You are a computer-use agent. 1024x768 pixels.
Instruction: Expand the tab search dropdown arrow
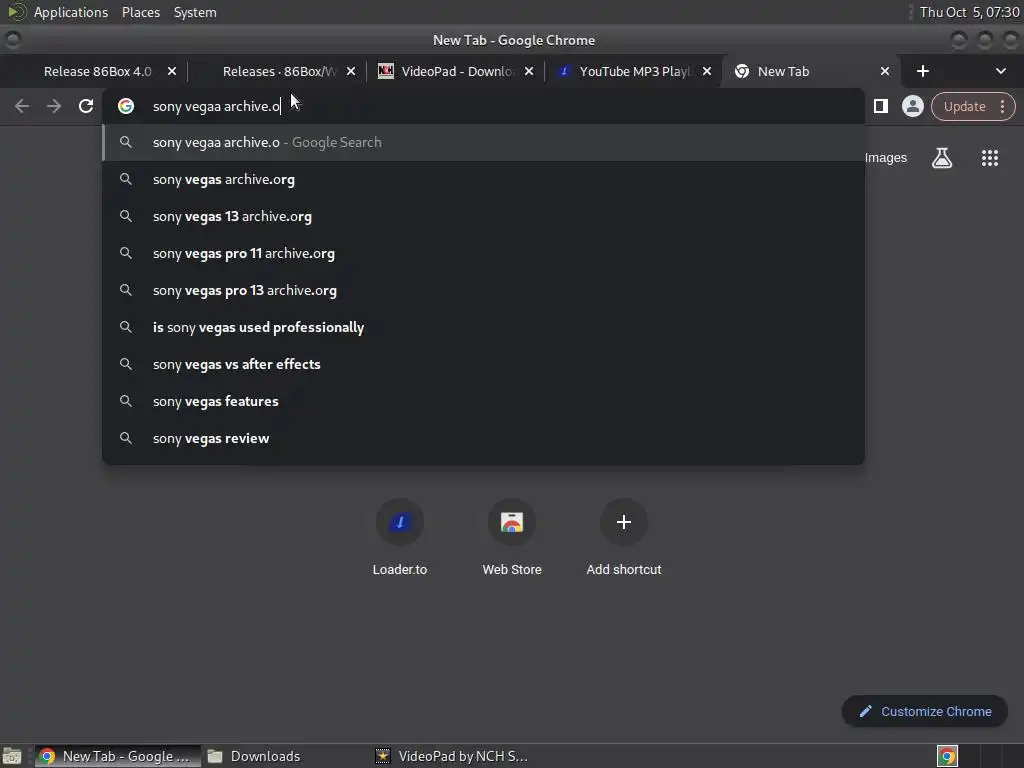point(1000,71)
